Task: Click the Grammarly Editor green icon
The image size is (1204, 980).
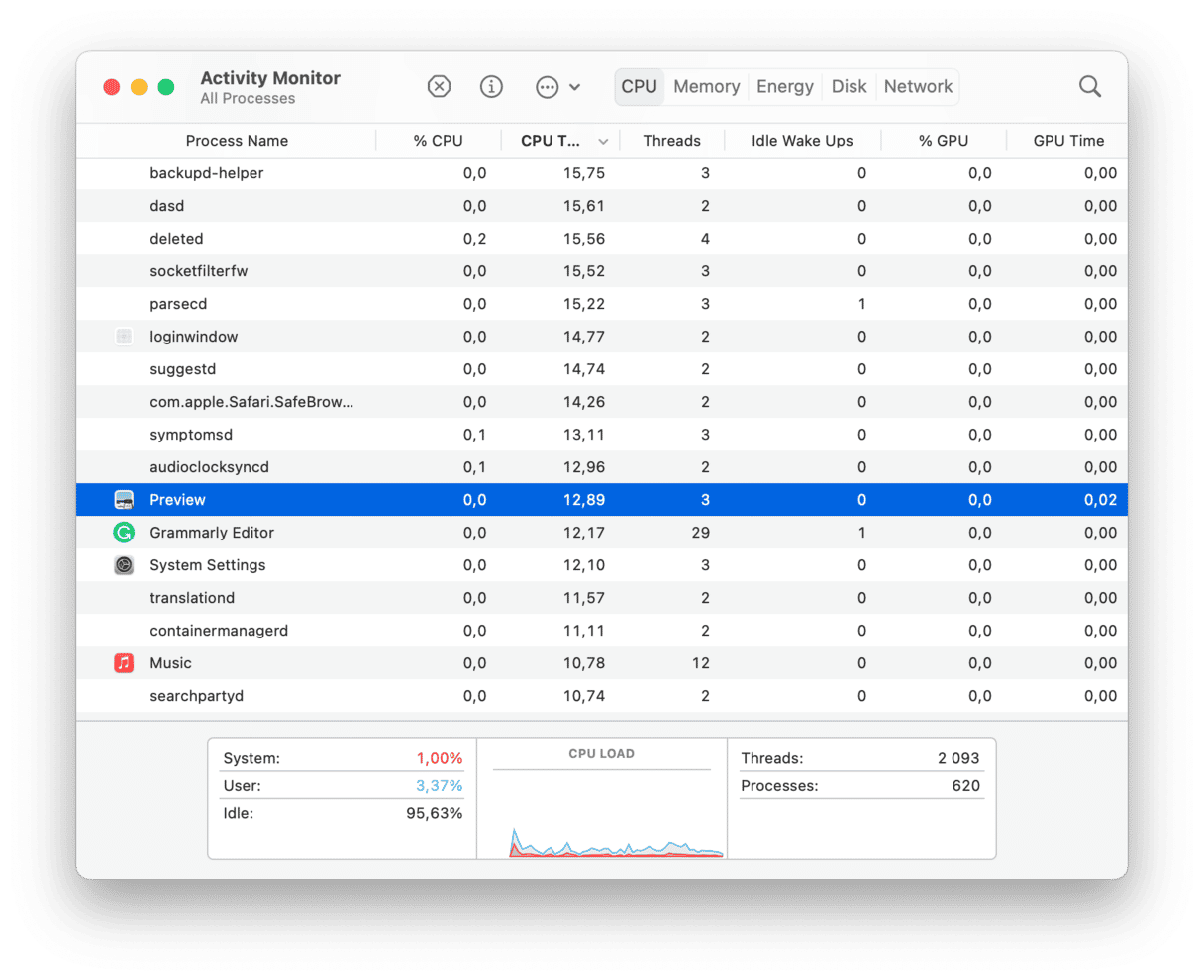Action: (x=124, y=533)
